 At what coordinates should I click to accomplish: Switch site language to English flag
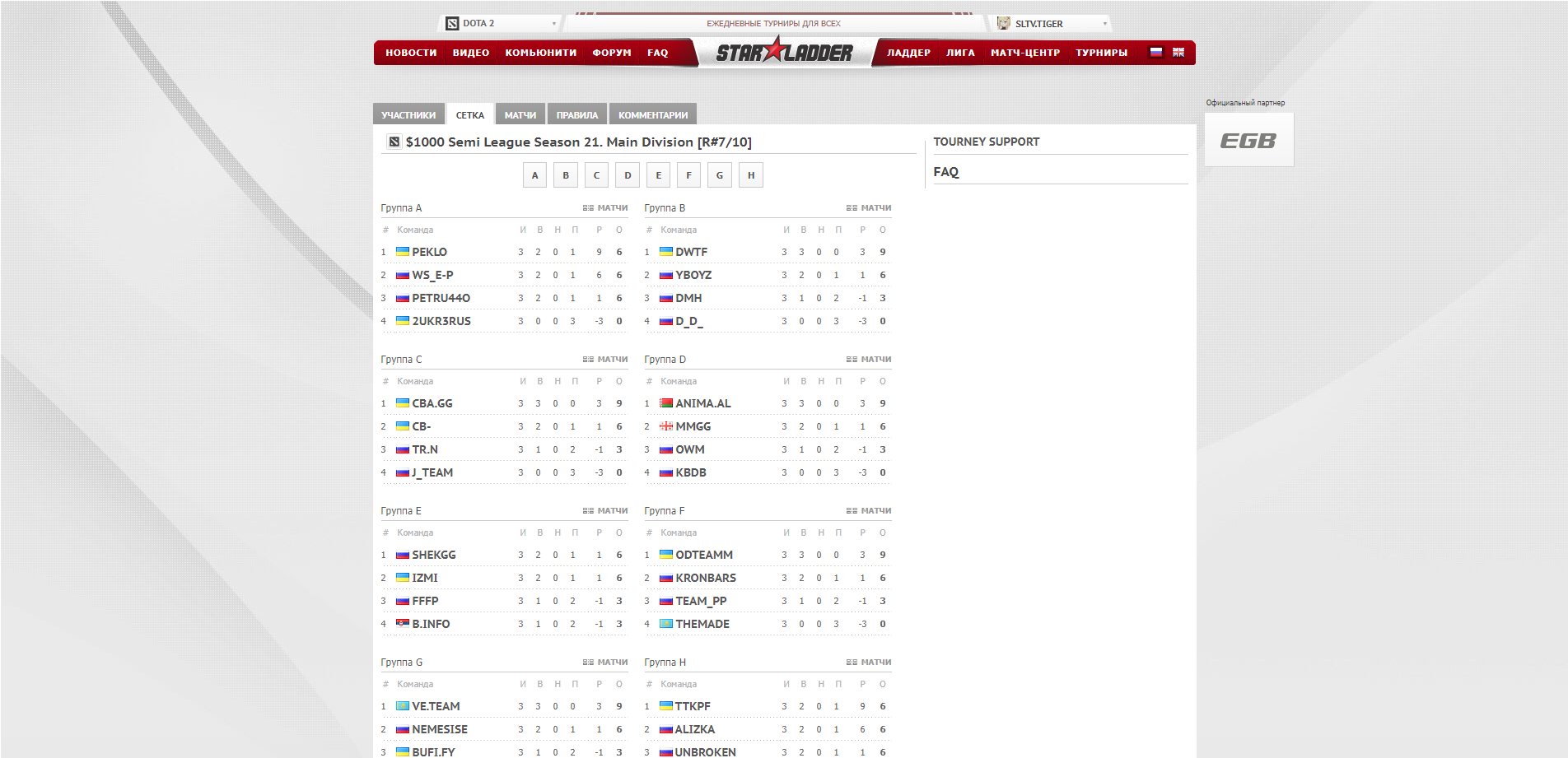[1178, 52]
